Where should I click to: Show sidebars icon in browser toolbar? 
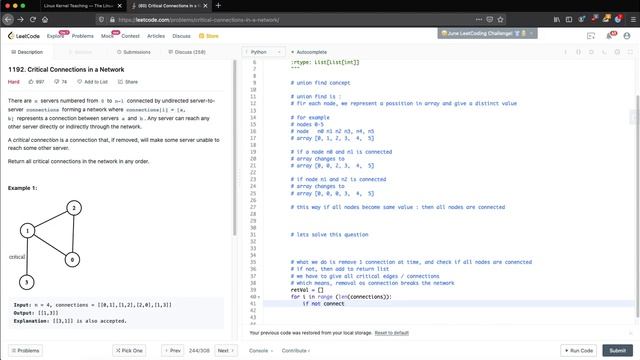point(569,20)
